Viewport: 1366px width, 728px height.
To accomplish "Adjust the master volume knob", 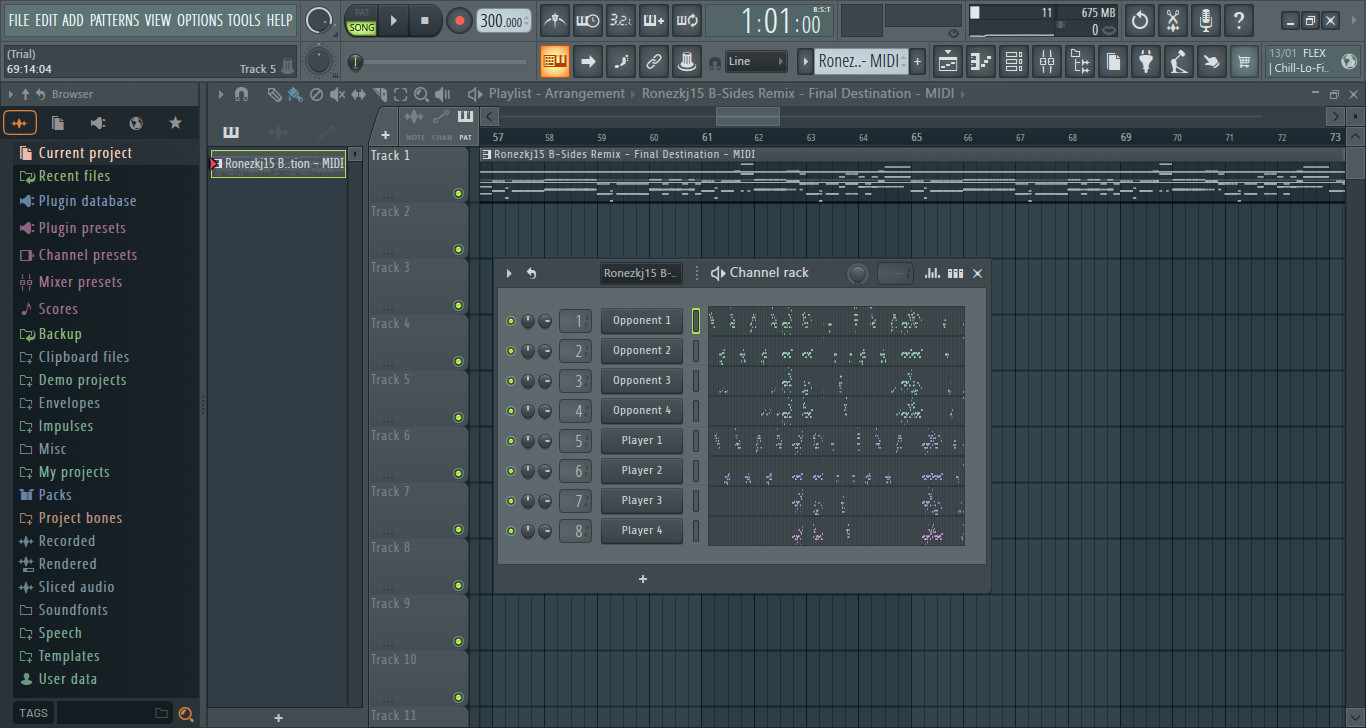I will 319,20.
